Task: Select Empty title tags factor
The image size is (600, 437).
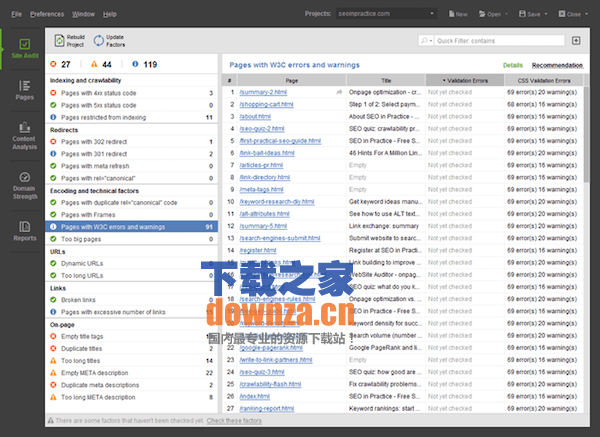Action: point(131,336)
